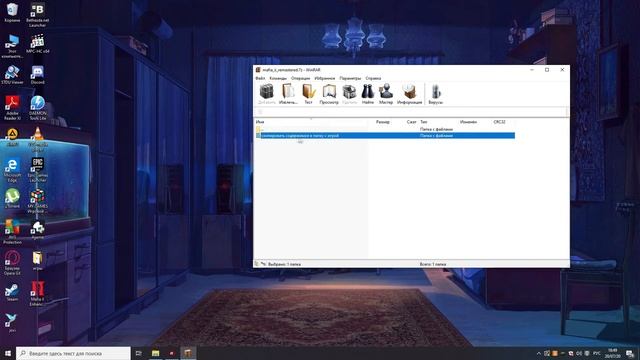
Task: Click the Delete (Удалить) toolbar icon
Action: [349, 94]
